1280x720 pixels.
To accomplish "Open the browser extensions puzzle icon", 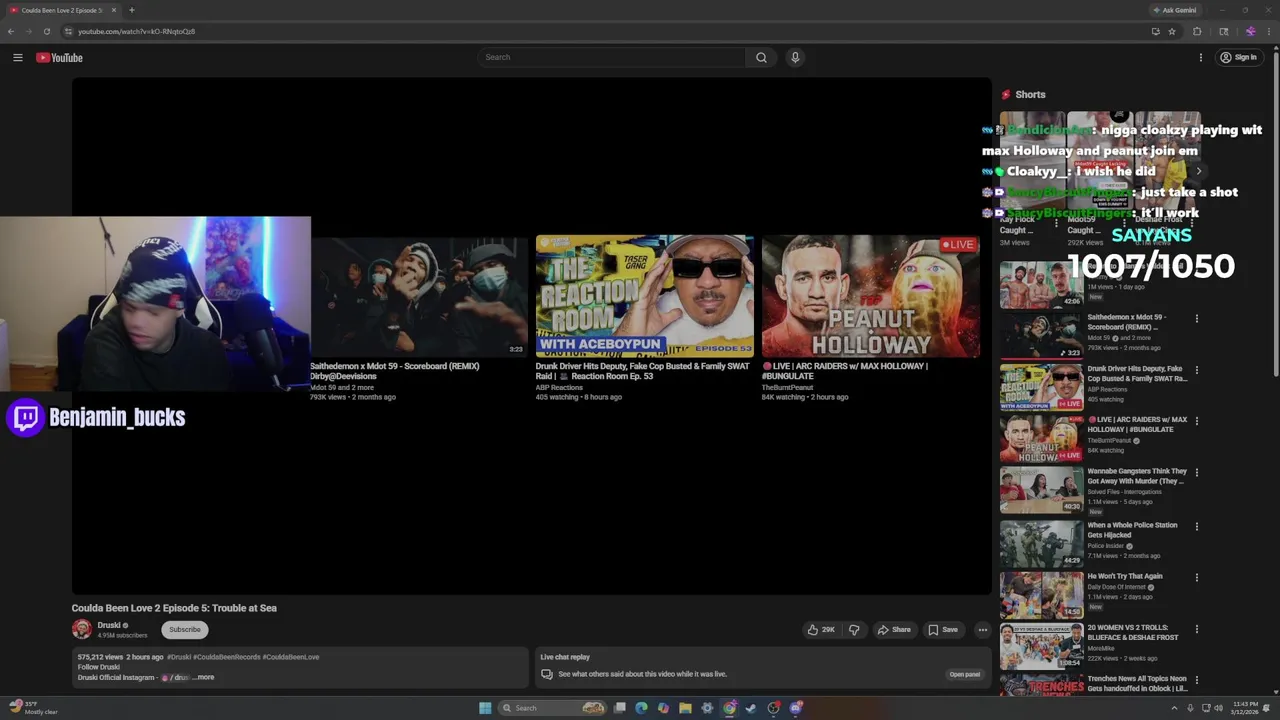I will coord(1197,31).
